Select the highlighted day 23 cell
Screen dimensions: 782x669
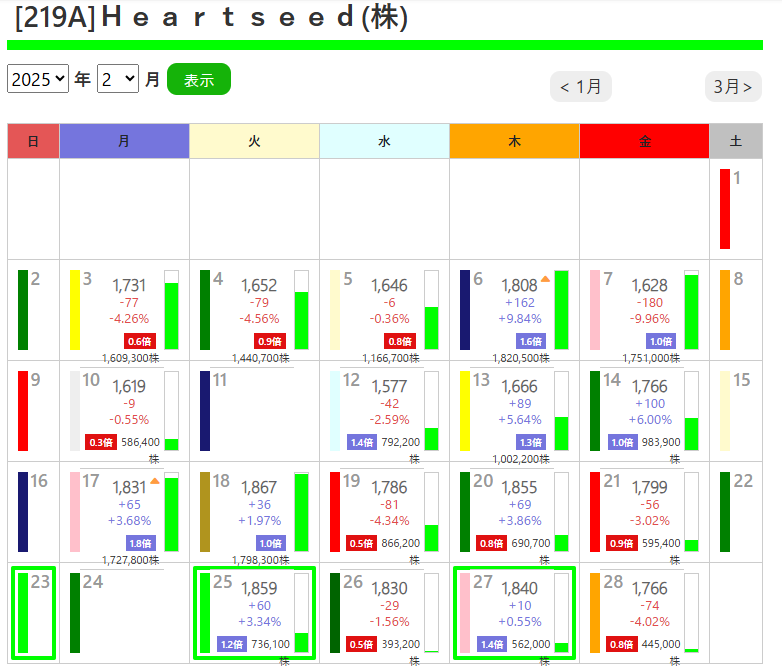click(x=31, y=612)
